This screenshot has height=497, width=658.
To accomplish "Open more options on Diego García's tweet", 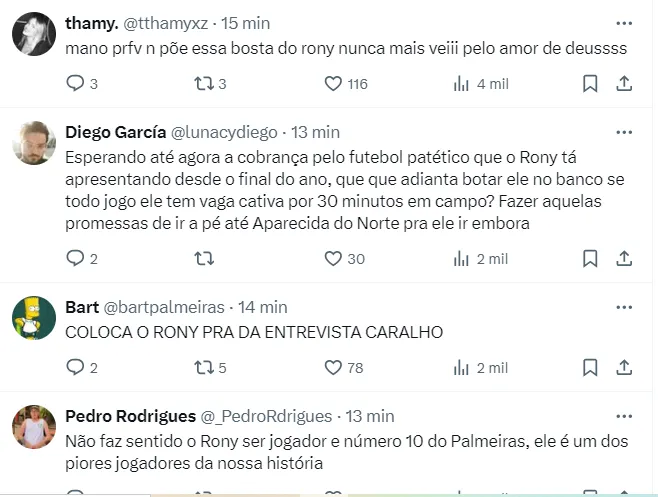I will pos(623,131).
